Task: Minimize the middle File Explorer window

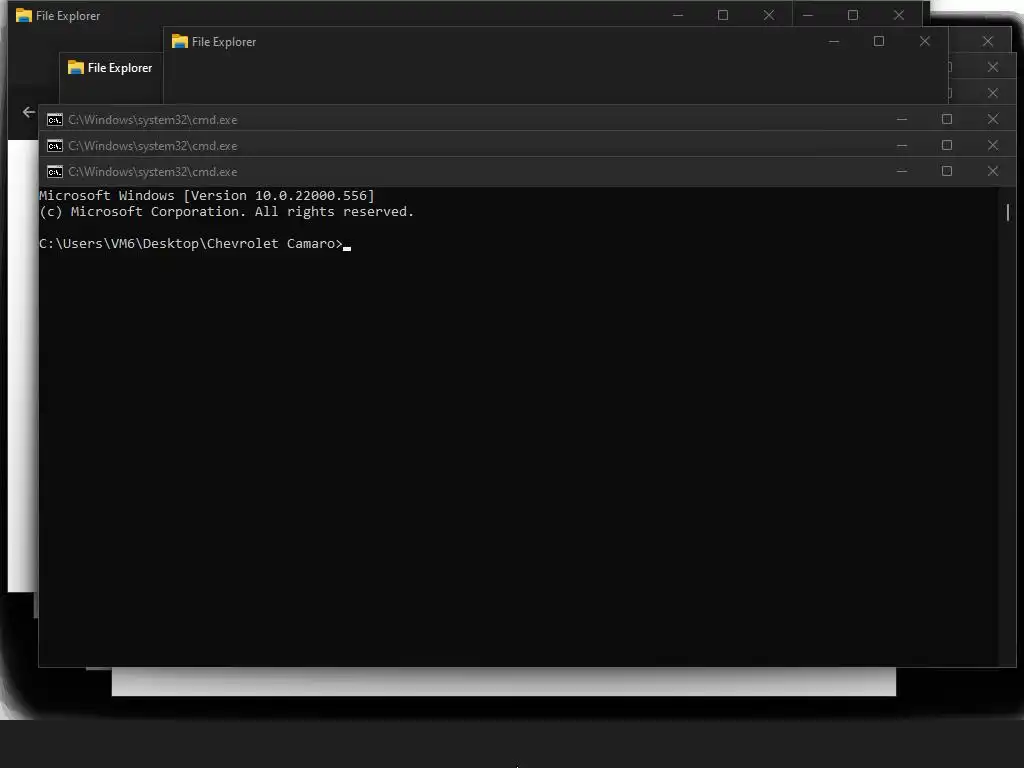Action: click(x=834, y=41)
